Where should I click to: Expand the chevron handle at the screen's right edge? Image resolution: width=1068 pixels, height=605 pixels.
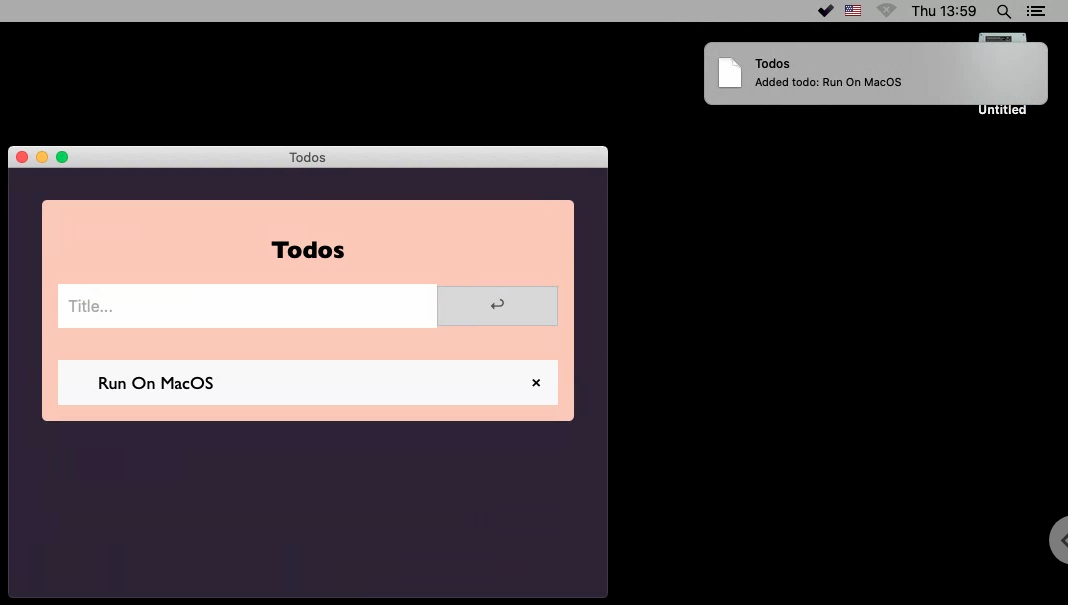point(1060,539)
